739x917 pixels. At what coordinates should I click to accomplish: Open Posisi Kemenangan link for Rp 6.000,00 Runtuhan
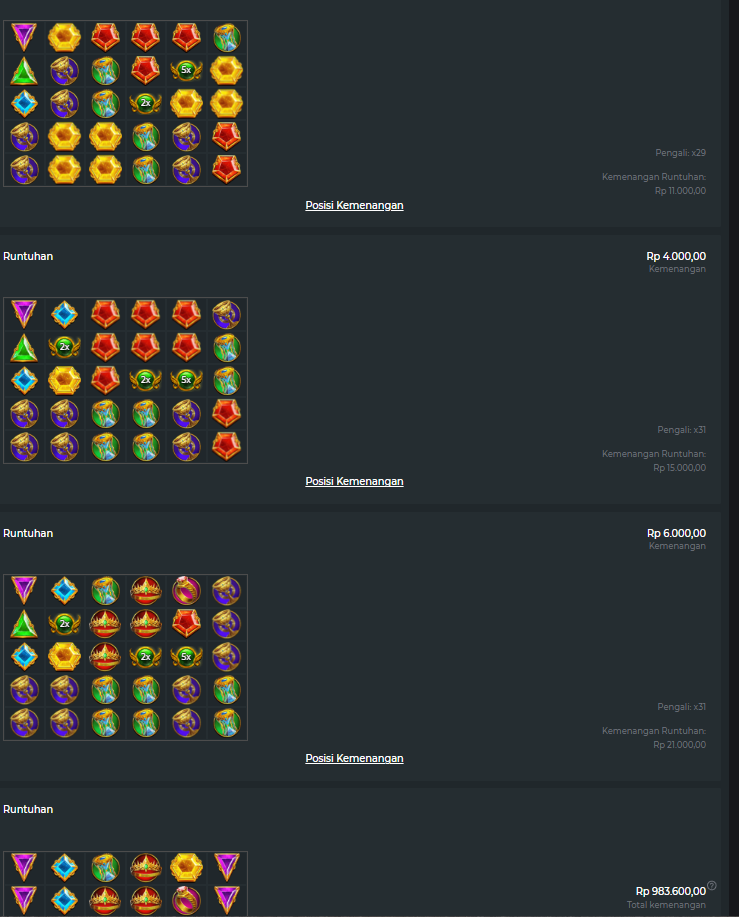[354, 759]
